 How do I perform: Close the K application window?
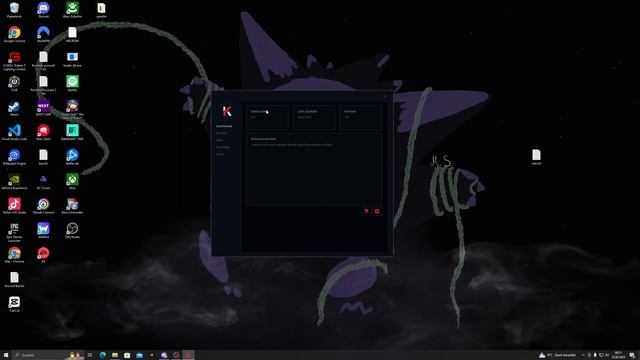pos(384,97)
